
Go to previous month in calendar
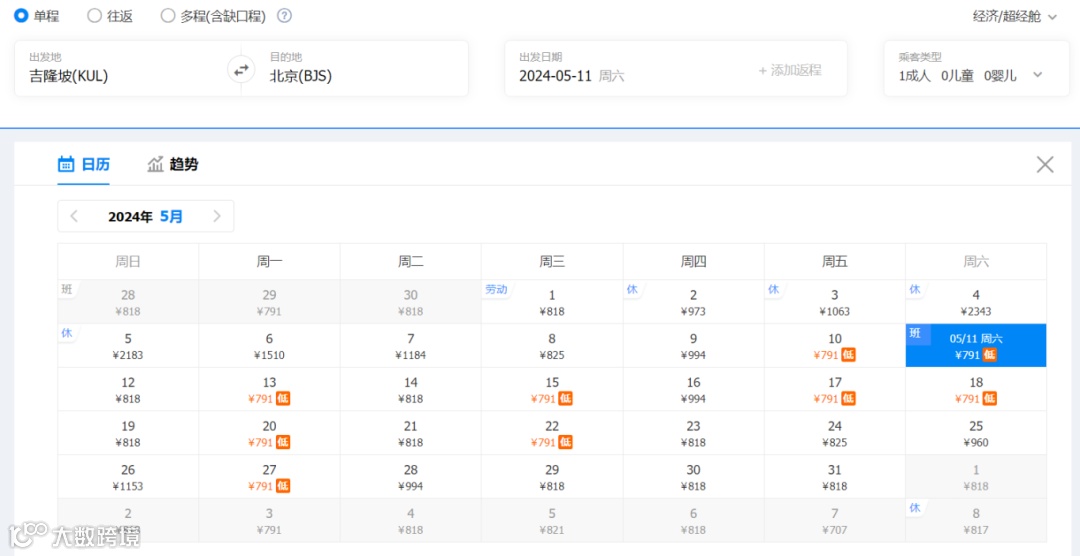coord(74,216)
